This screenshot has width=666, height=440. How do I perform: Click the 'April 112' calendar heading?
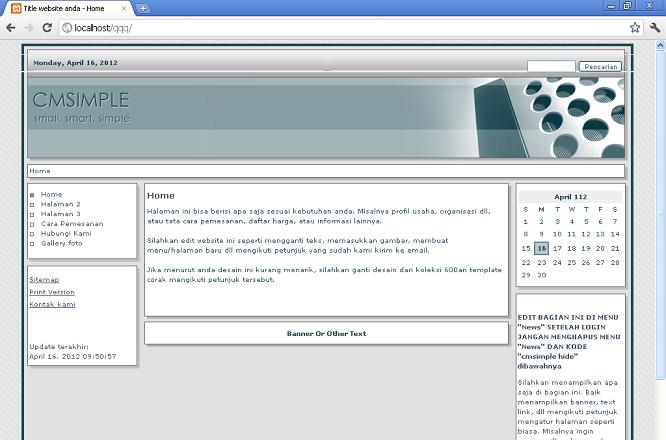(x=570, y=197)
